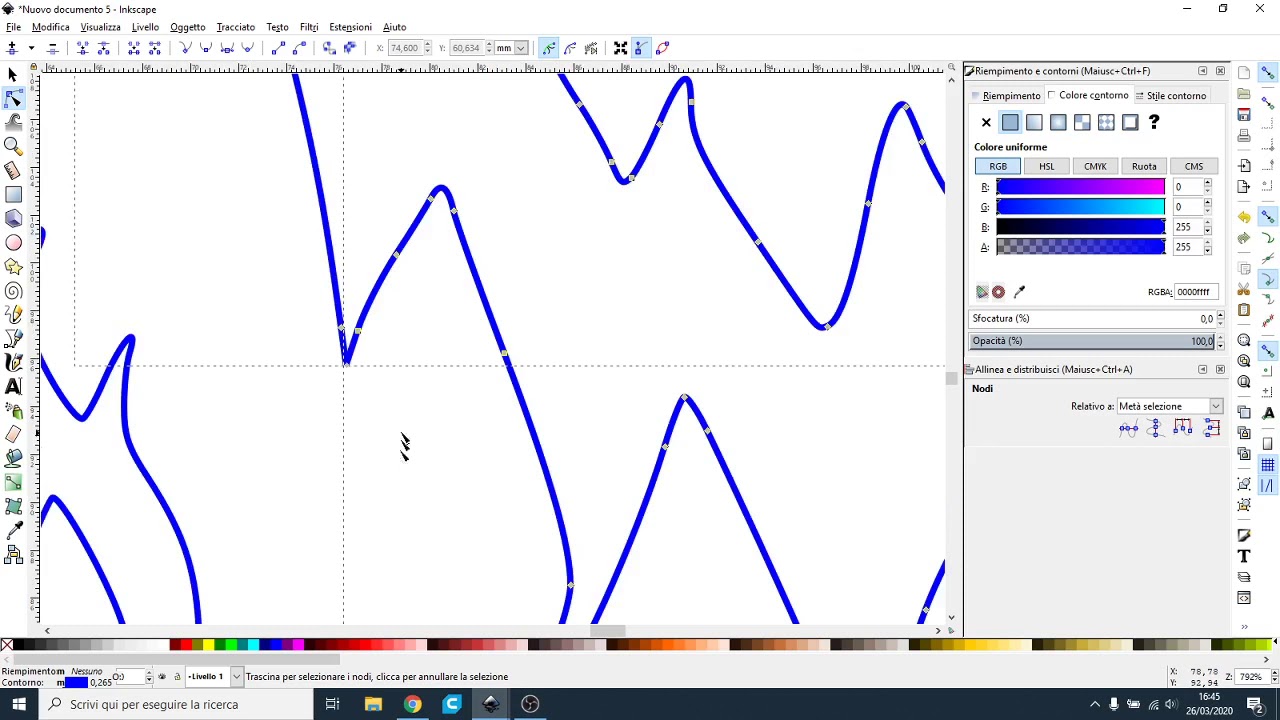Switch to Colore contorno tab
Image resolution: width=1280 pixels, height=720 pixels.
(x=1088, y=95)
